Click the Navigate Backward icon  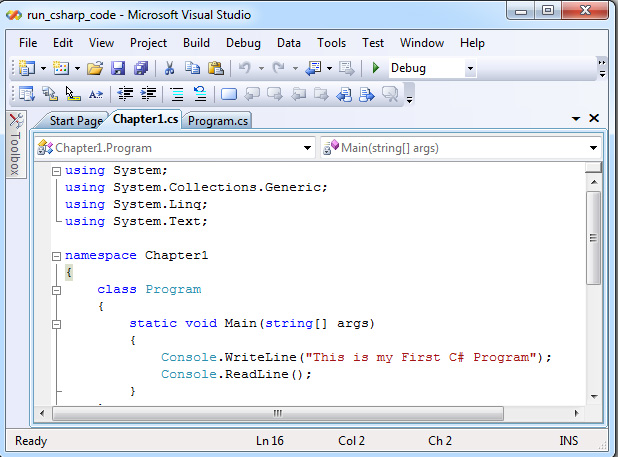(313, 68)
